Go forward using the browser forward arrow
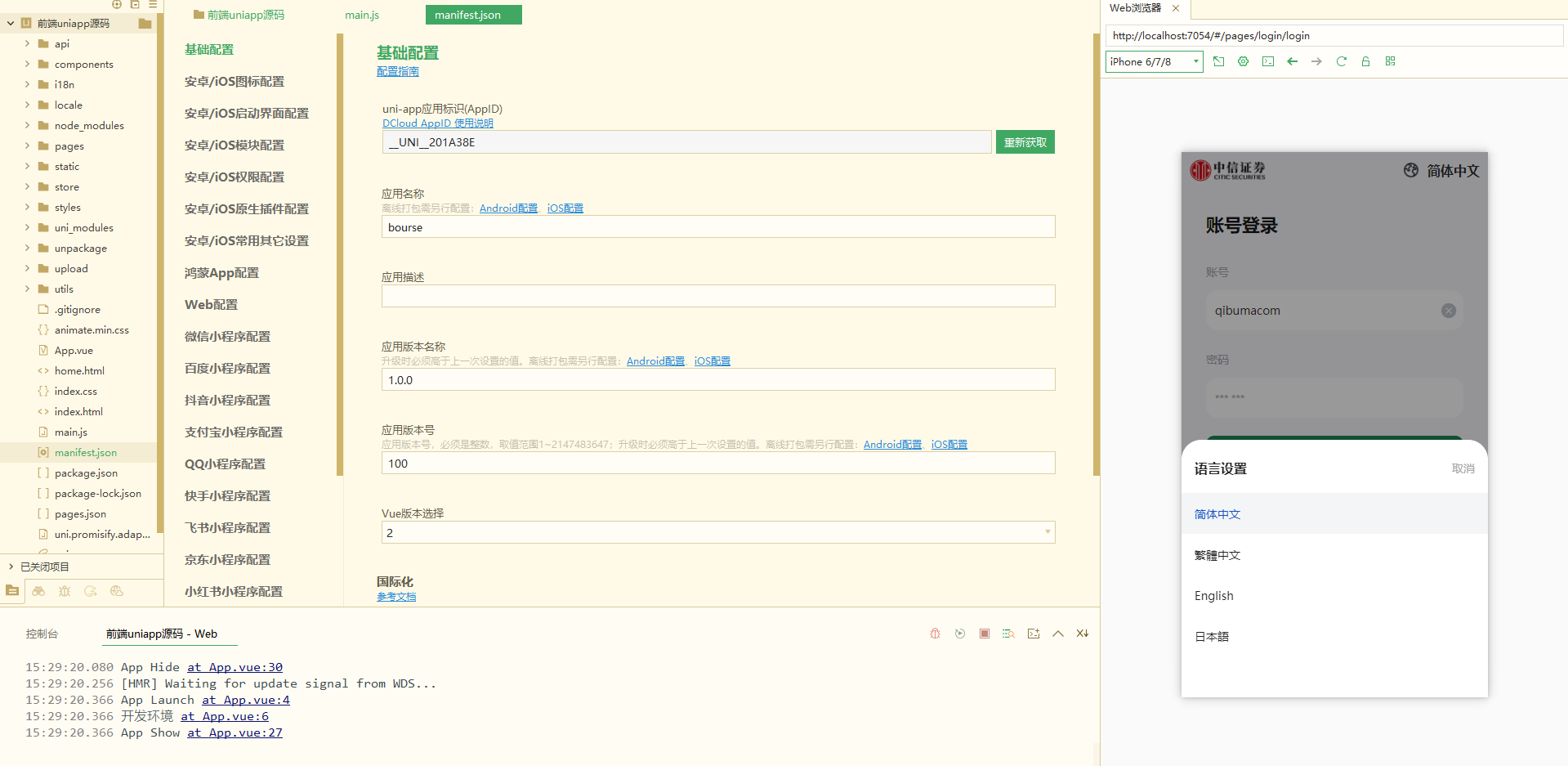Screen dimensions: 1568x766 [1316, 61]
